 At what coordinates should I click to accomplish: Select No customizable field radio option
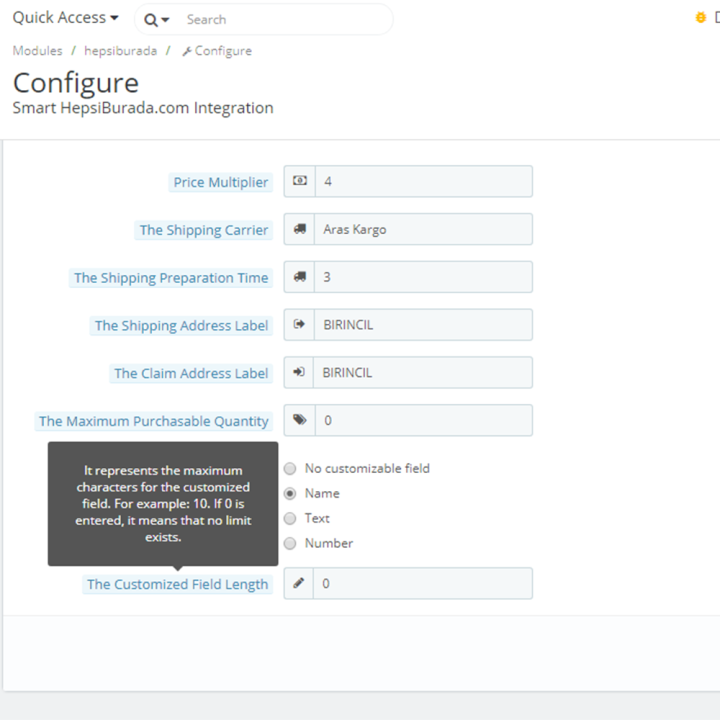(290, 469)
